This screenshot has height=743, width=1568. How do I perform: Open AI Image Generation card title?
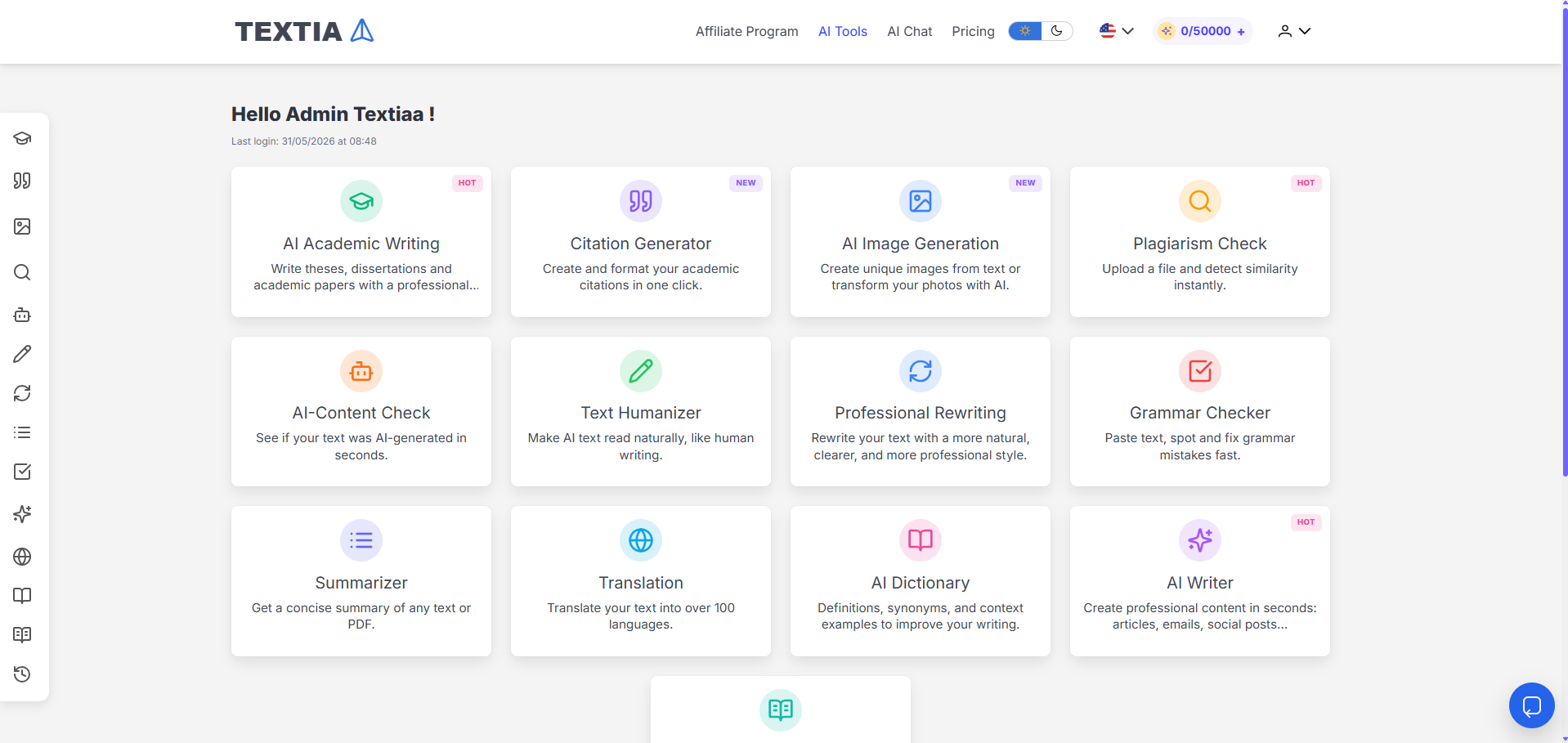(x=921, y=244)
